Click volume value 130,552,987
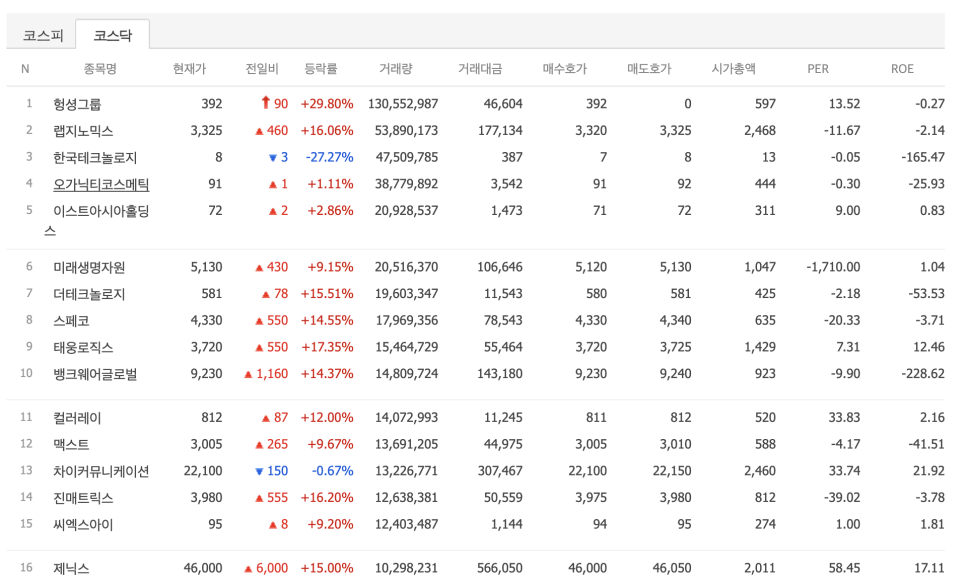This screenshot has width=966, height=583. [403, 104]
